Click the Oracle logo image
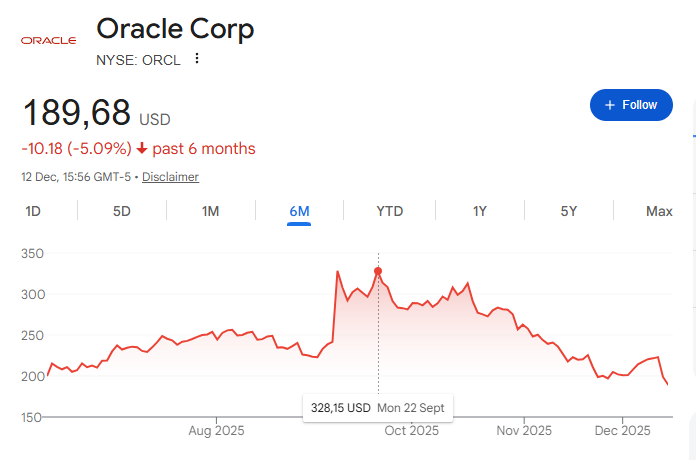Screen dimensions: 696x460 pyautogui.click(x=49, y=40)
